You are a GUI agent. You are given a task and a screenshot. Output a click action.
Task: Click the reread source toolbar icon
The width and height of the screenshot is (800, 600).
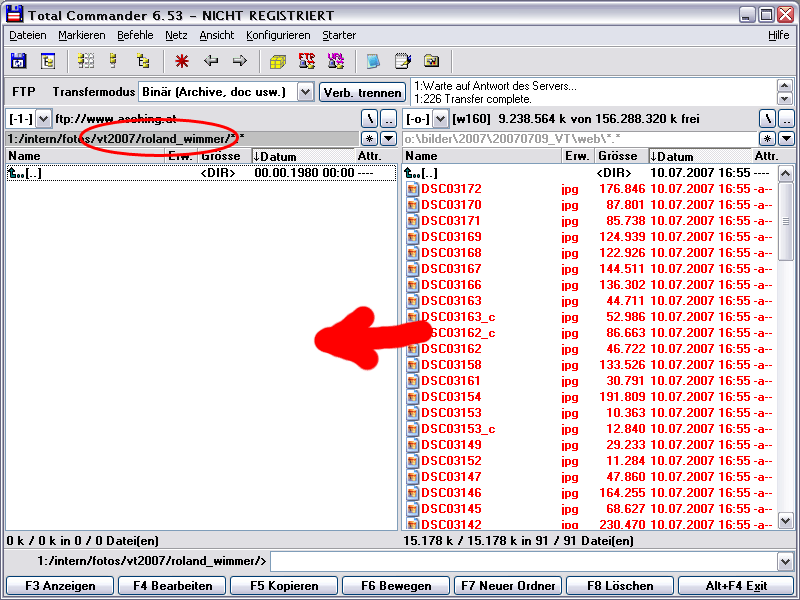(x=19, y=61)
